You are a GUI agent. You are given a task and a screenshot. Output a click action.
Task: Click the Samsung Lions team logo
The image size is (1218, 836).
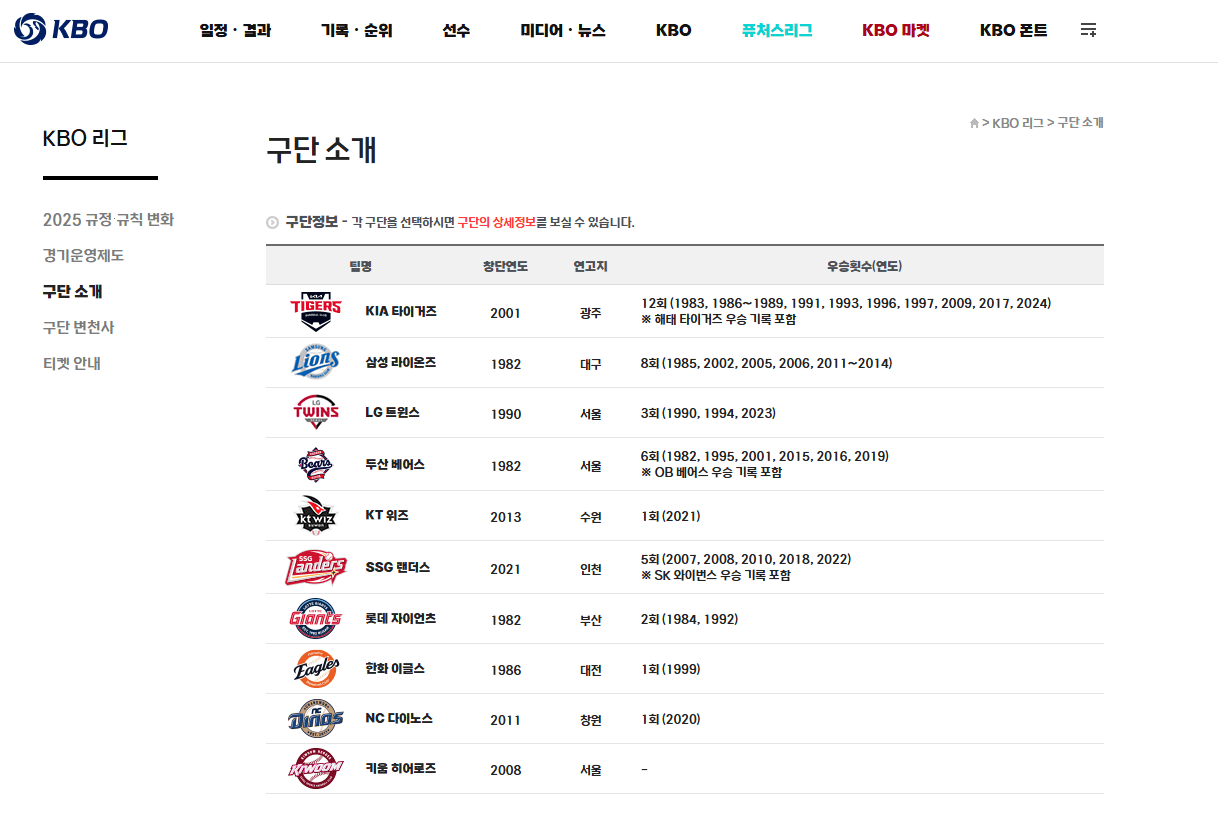tap(316, 362)
